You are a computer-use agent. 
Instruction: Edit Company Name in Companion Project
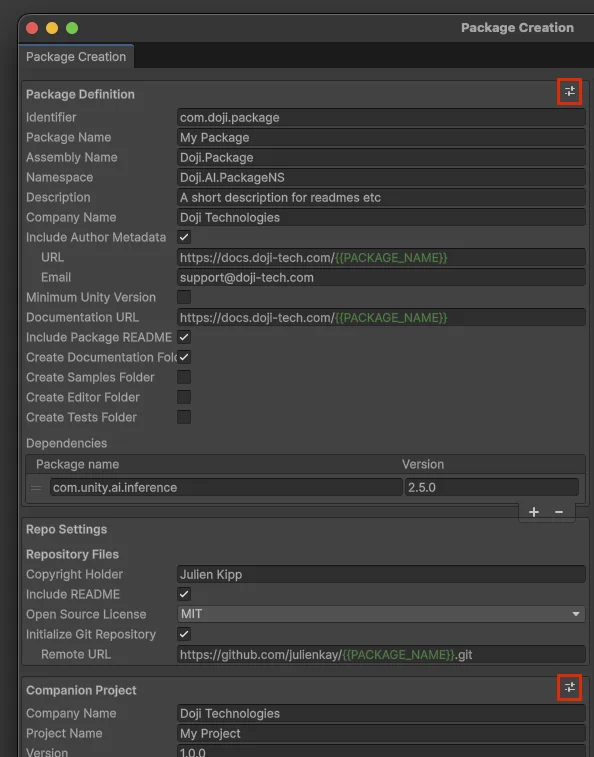click(381, 714)
